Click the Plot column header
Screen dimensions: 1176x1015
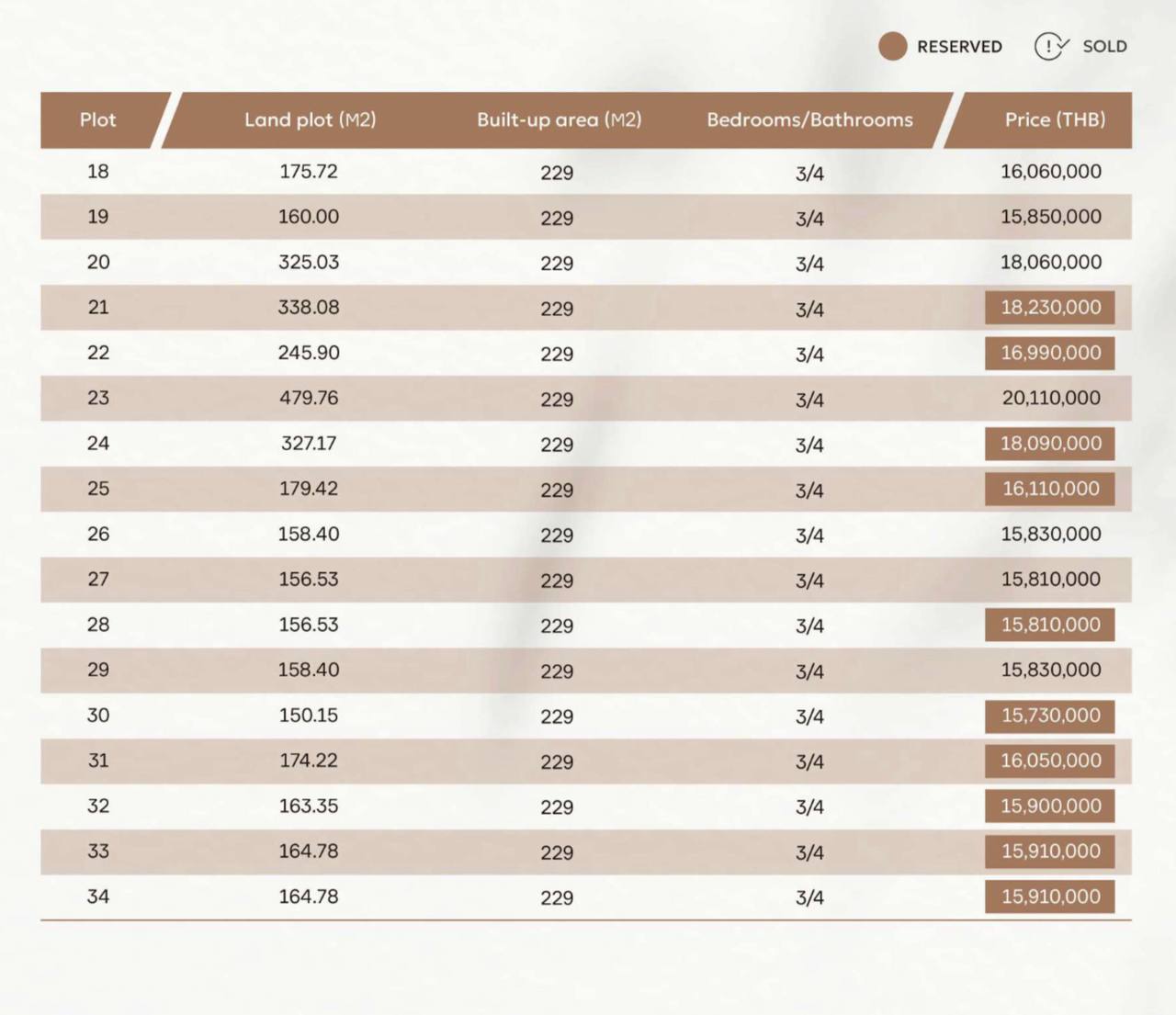click(x=98, y=119)
